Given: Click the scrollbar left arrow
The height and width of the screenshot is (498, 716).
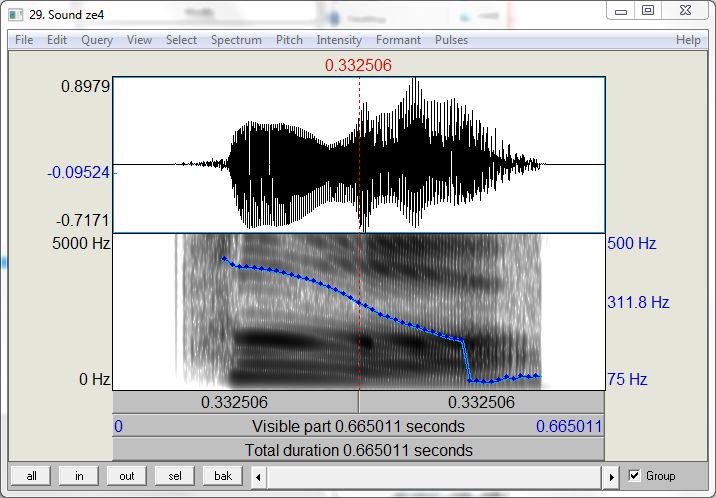Looking at the screenshot, I should (x=258, y=477).
